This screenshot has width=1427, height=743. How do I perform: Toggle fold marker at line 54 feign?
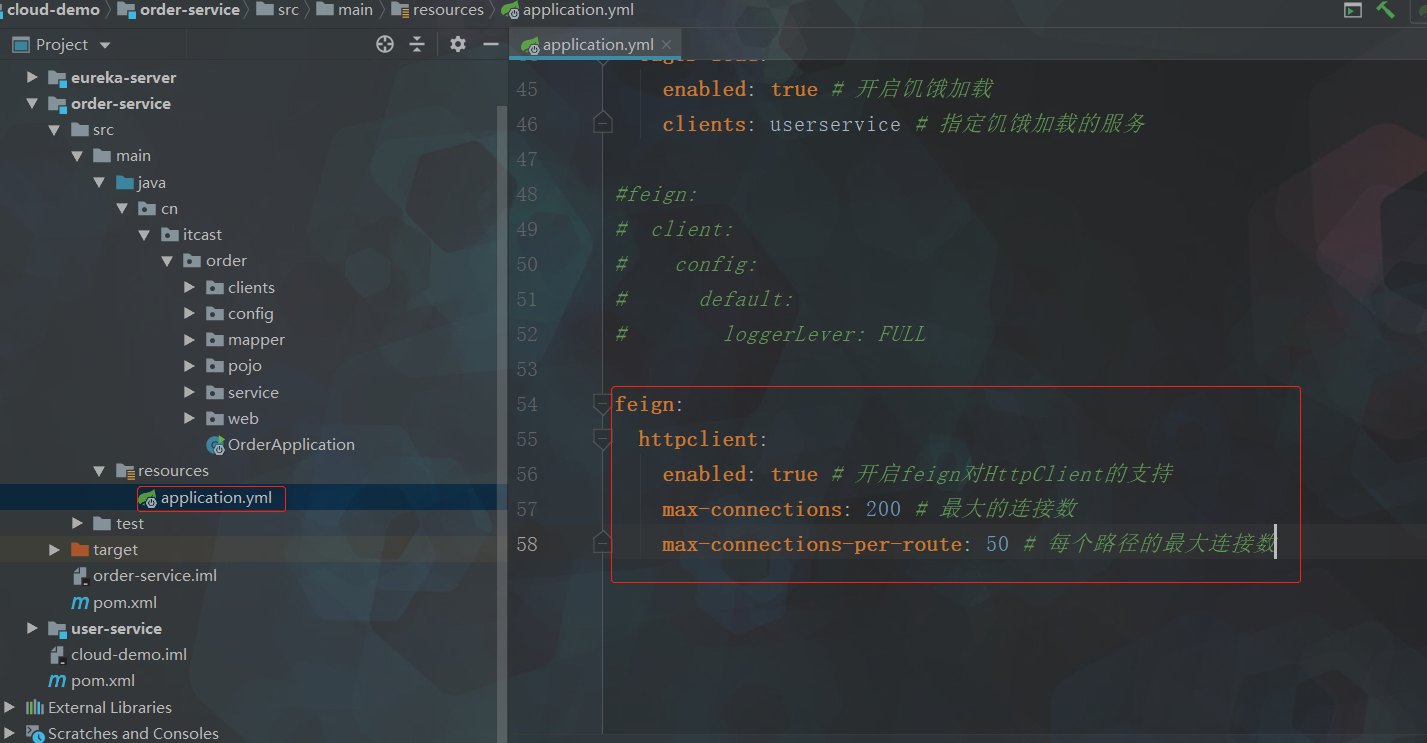pos(602,404)
